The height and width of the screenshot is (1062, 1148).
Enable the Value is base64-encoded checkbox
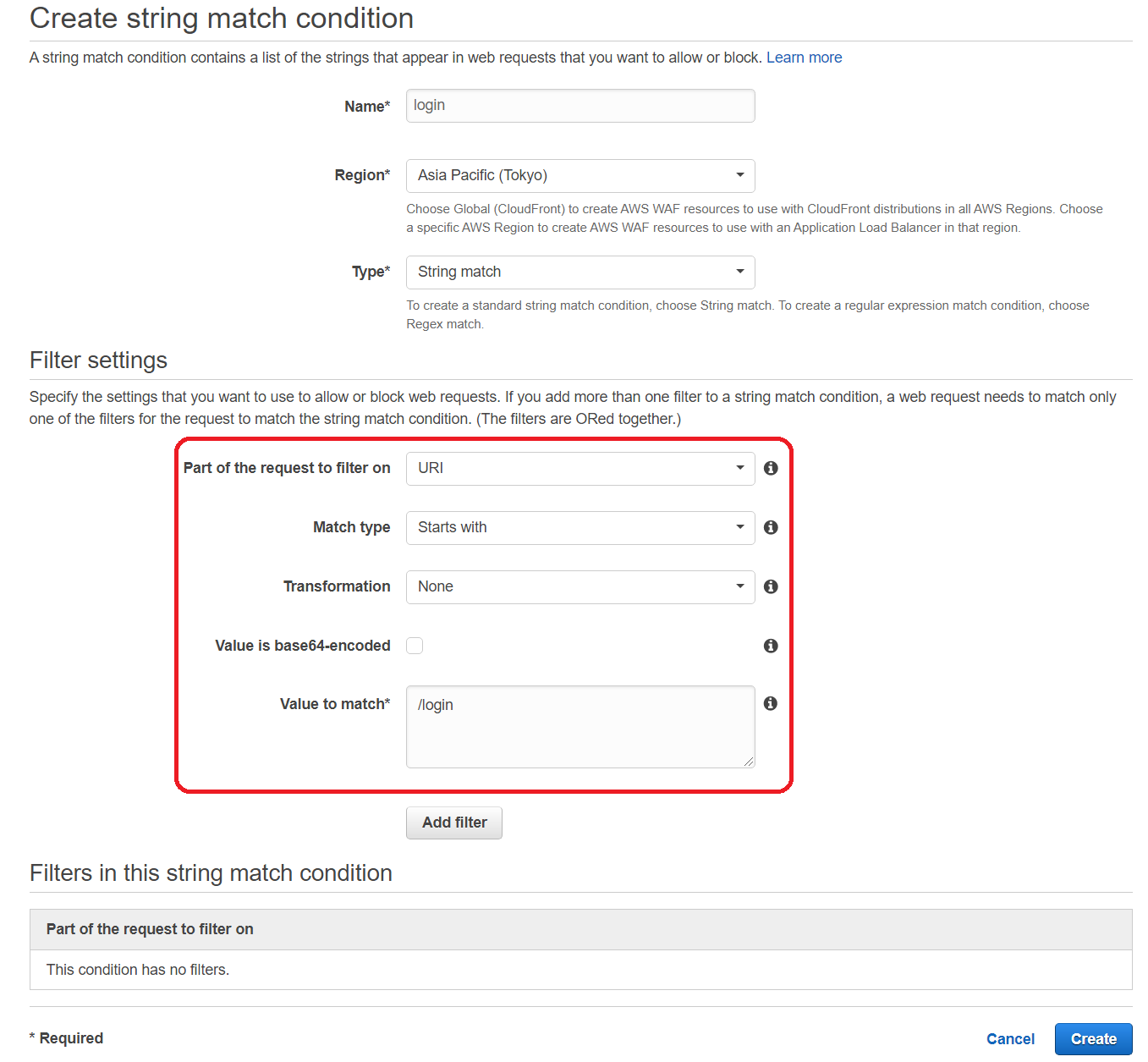pyautogui.click(x=415, y=646)
